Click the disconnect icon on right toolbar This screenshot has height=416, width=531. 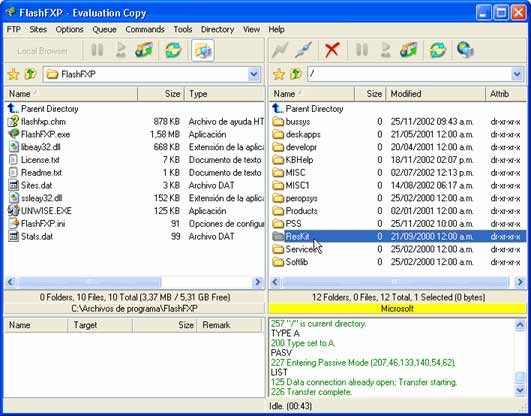[x=303, y=50]
